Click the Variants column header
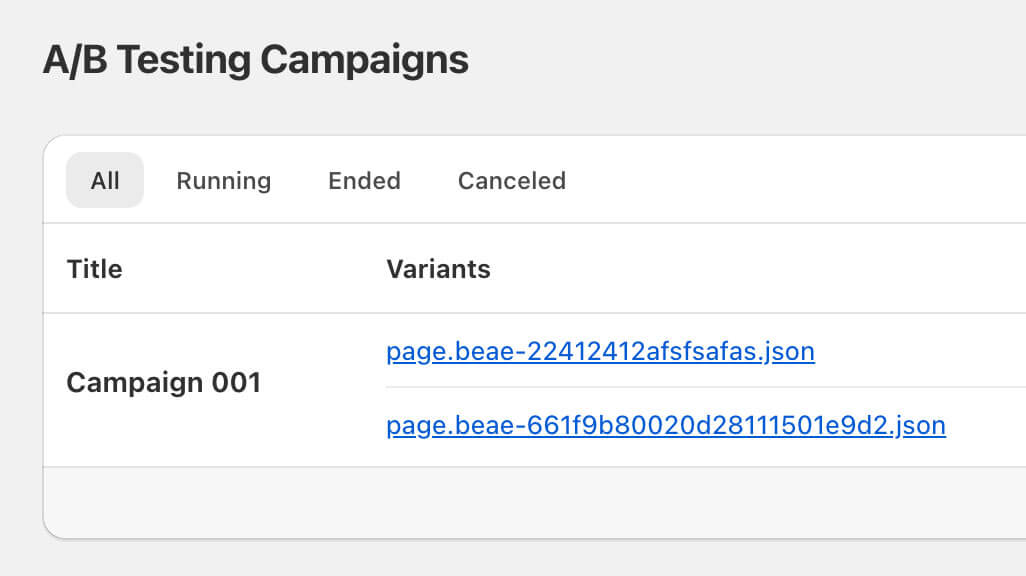This screenshot has width=1026, height=576. [x=438, y=269]
